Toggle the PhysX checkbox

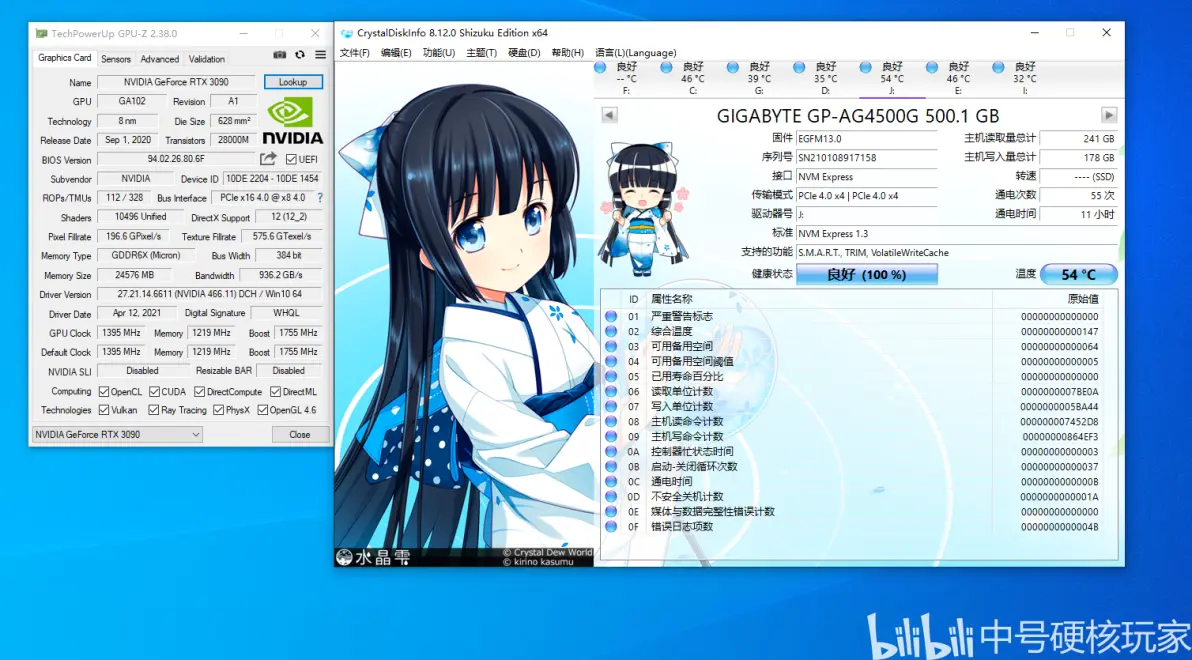click(218, 410)
